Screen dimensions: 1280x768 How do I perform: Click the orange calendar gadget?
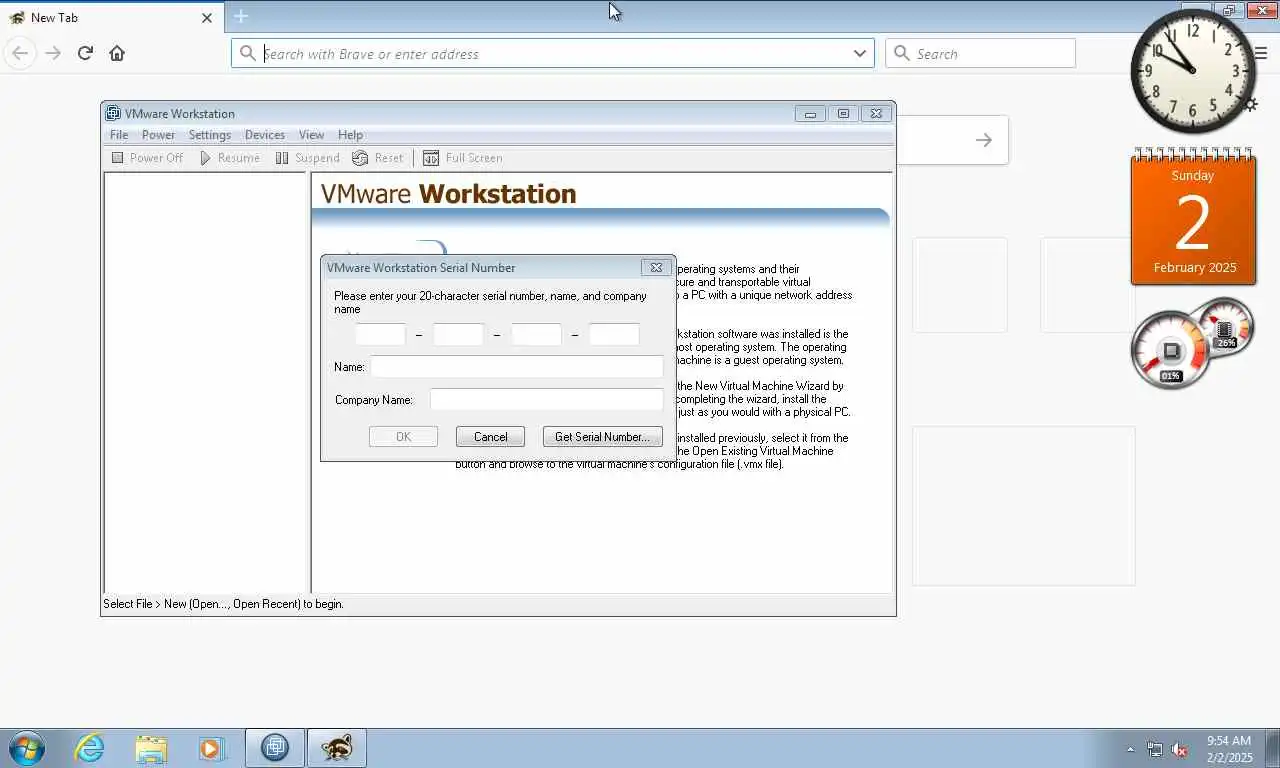pyautogui.click(x=1193, y=217)
